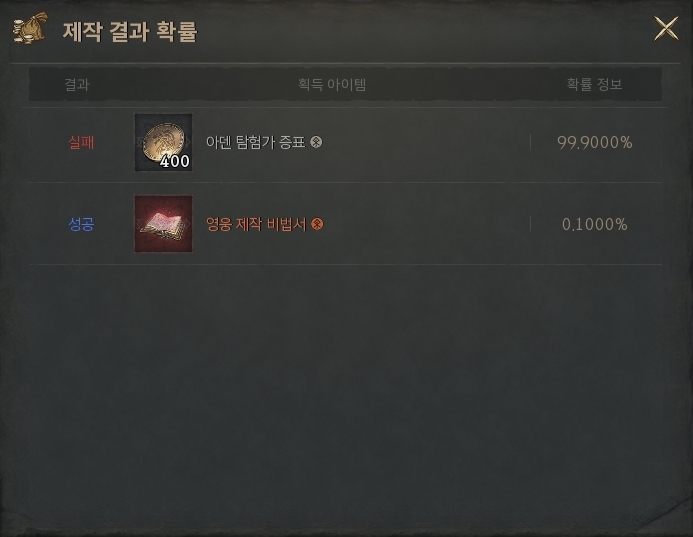The width and height of the screenshot is (693, 537).
Task: Click the empty area below result rows
Action: point(346,389)
